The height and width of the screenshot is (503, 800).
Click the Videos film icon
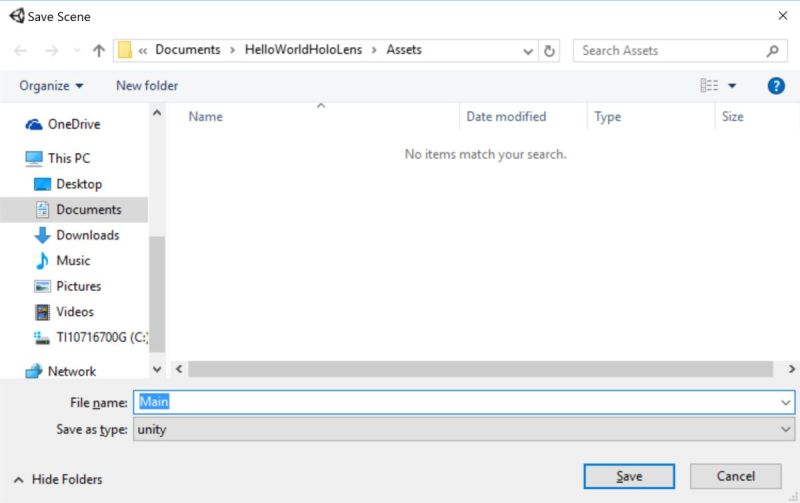pos(42,312)
